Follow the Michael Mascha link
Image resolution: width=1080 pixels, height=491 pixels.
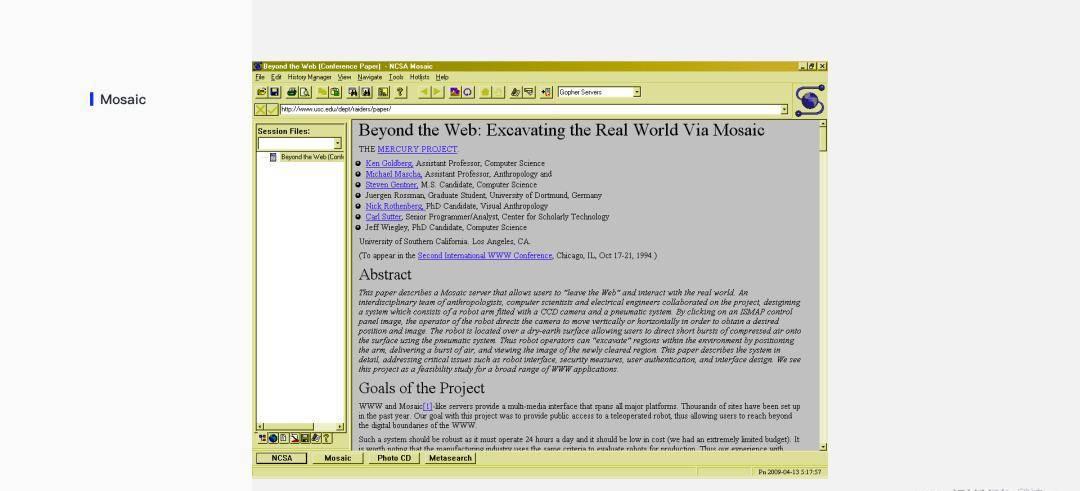pos(393,174)
